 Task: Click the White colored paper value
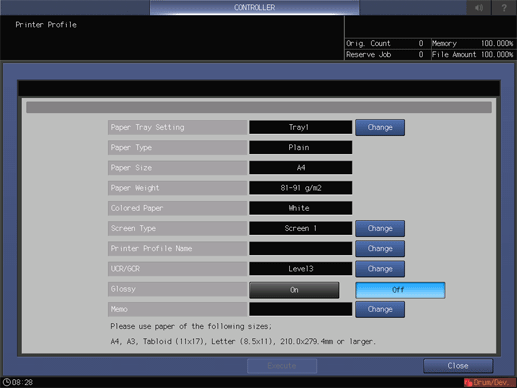click(x=300, y=208)
